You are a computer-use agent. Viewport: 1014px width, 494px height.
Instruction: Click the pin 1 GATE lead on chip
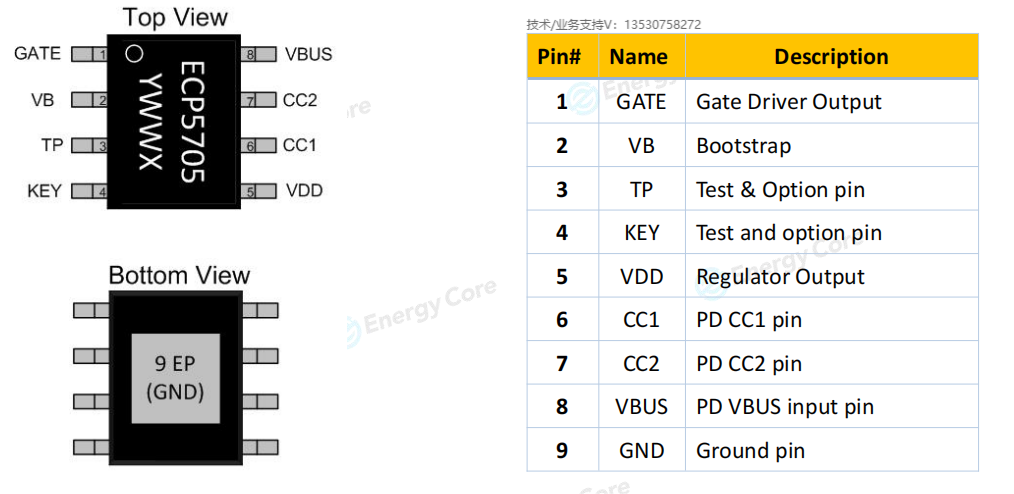point(89,54)
